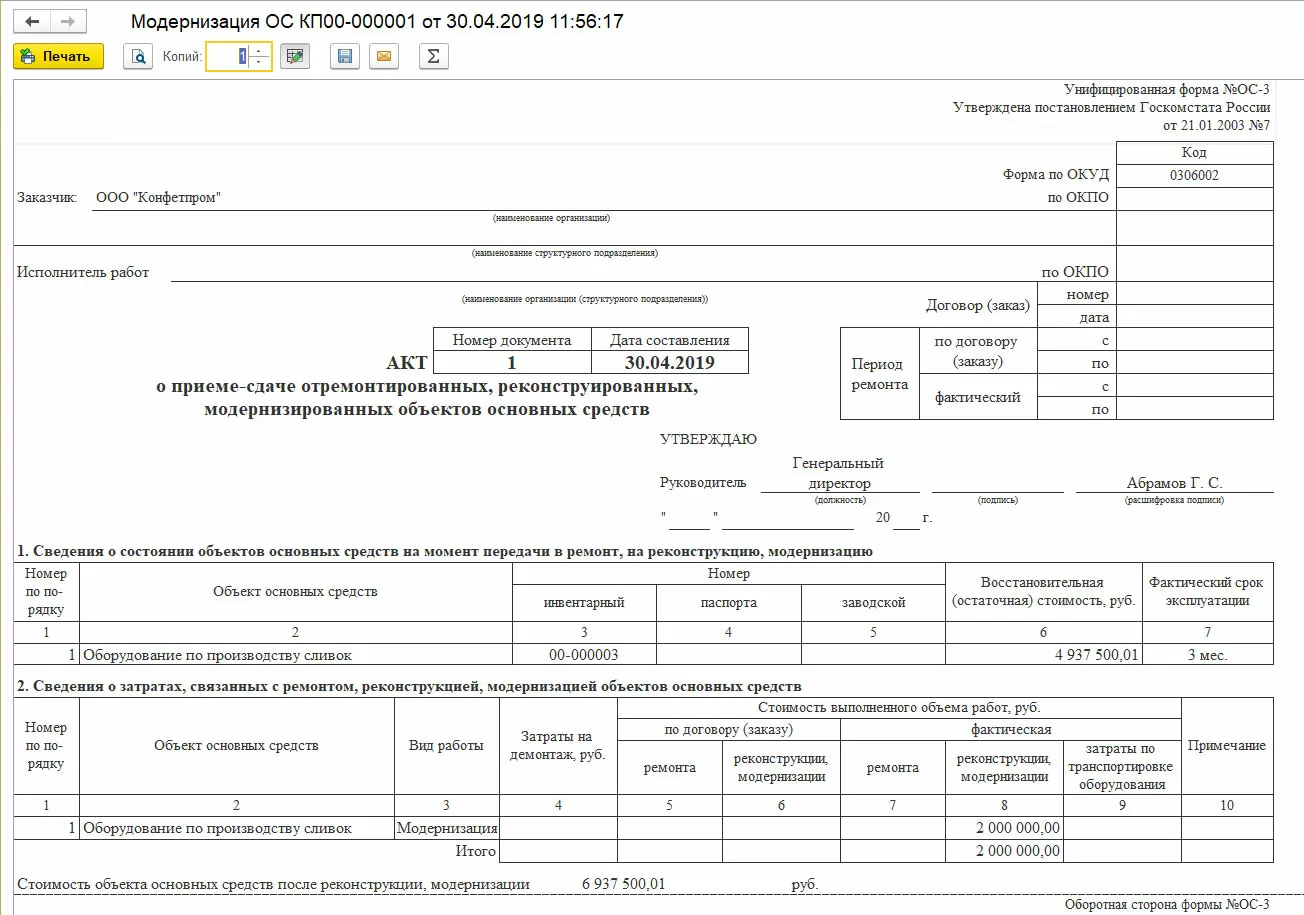The image size is (1304, 915).
Task: Decrease copies with down stepper arrow
Action: [x=260, y=62]
